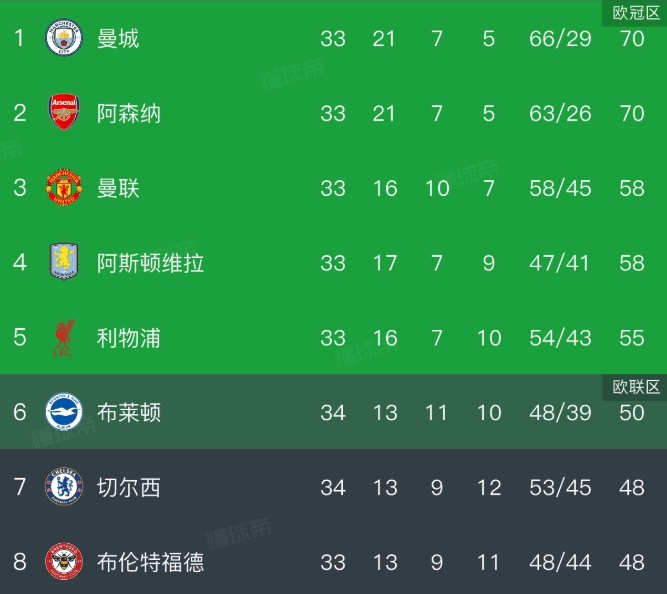The image size is (667, 594).
Task: Click Manchester United's 58/45 goals figure
Action: (x=560, y=188)
